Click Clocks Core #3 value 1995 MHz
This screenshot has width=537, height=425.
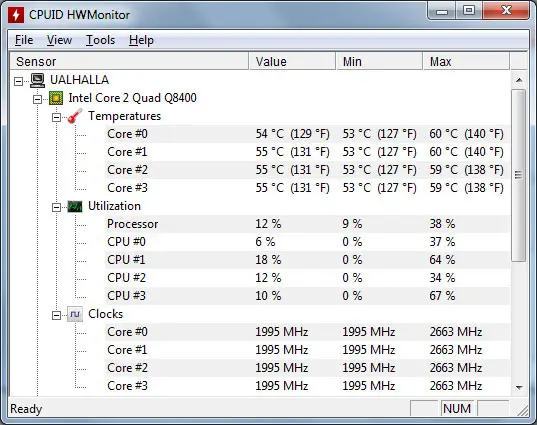282,386
